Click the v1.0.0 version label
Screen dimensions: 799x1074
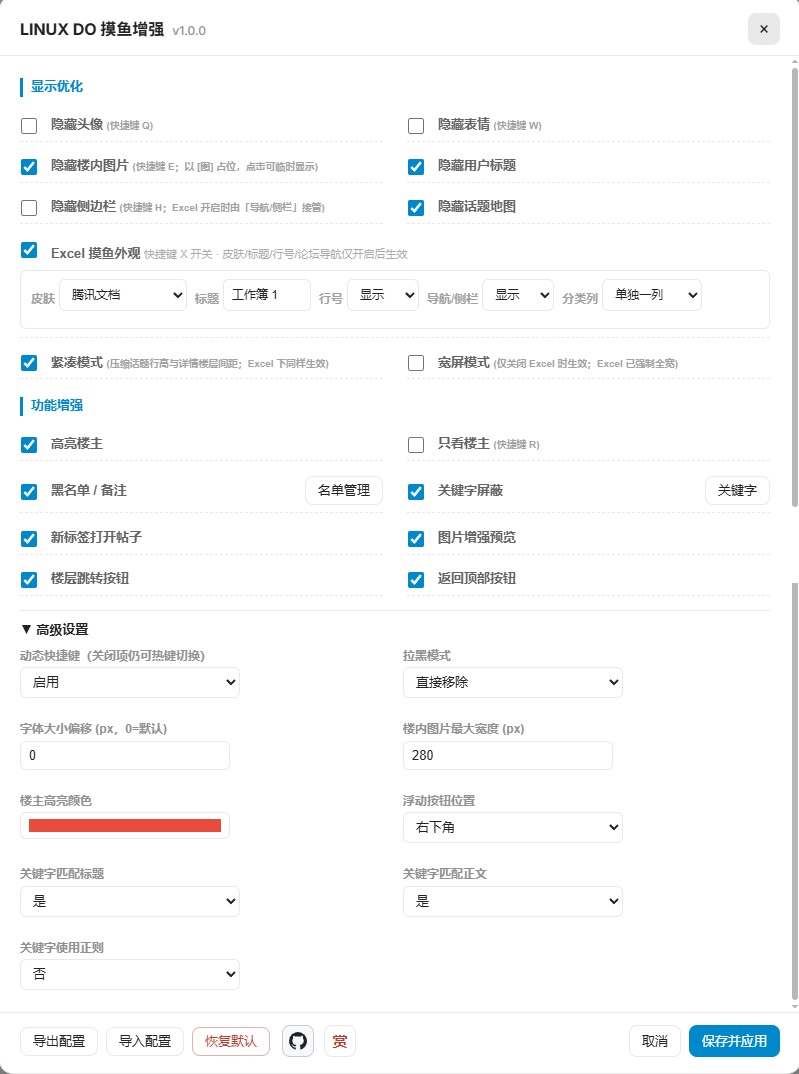tap(189, 31)
